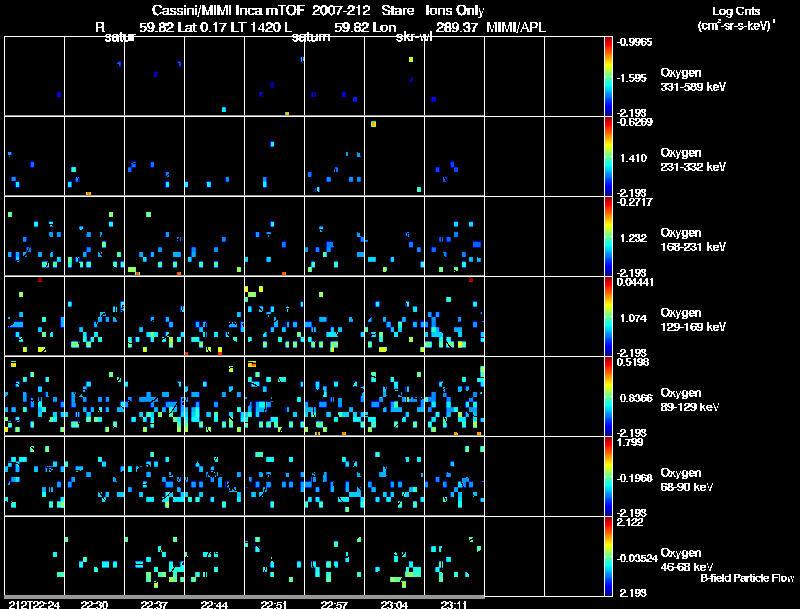This screenshot has width=800, height=609.
Task: Click the B-field Particle Flow label
Action: 747,578
